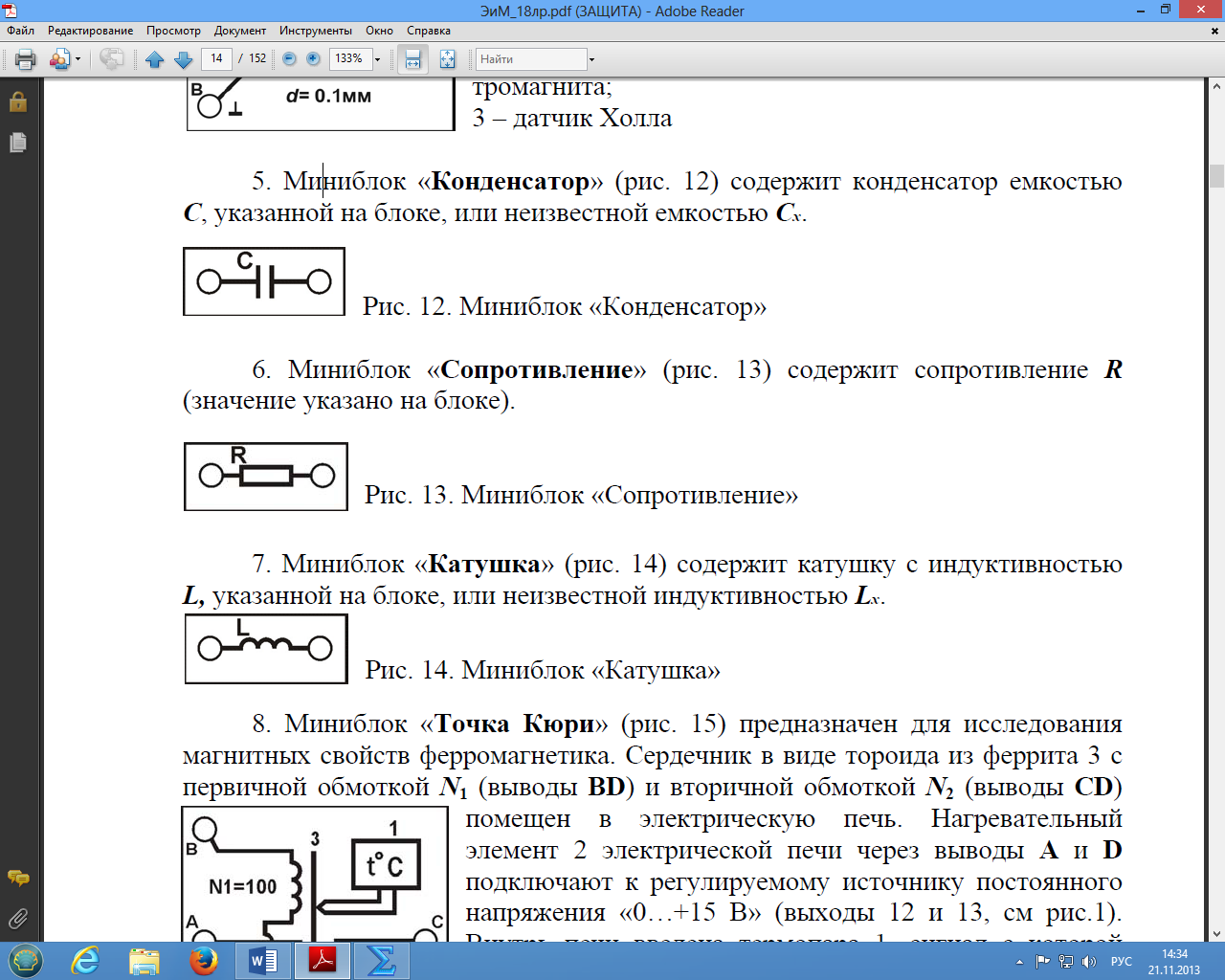The image size is (1225, 980).
Task: Open the collaborate icon dropdown arrow
Action: click(x=78, y=59)
